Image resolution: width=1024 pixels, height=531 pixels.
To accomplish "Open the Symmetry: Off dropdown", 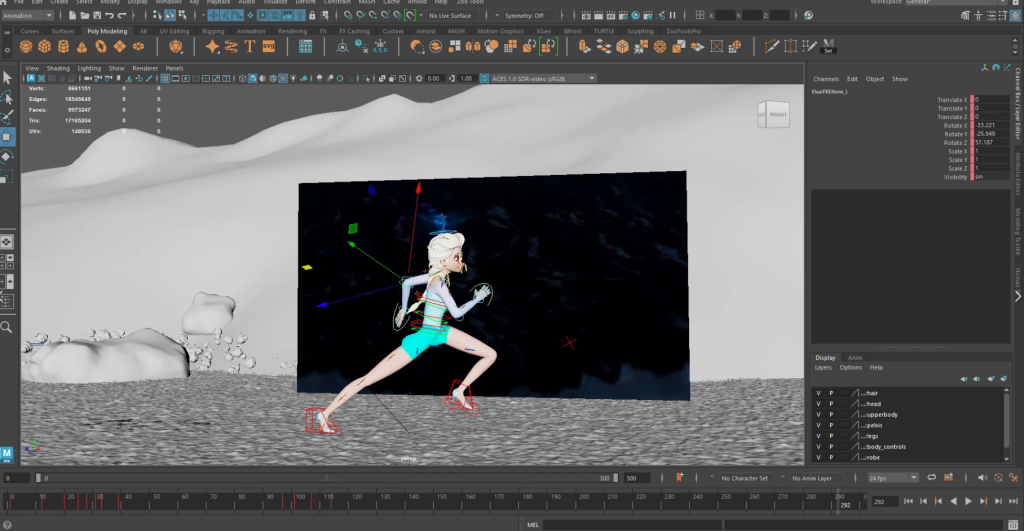I will point(528,15).
